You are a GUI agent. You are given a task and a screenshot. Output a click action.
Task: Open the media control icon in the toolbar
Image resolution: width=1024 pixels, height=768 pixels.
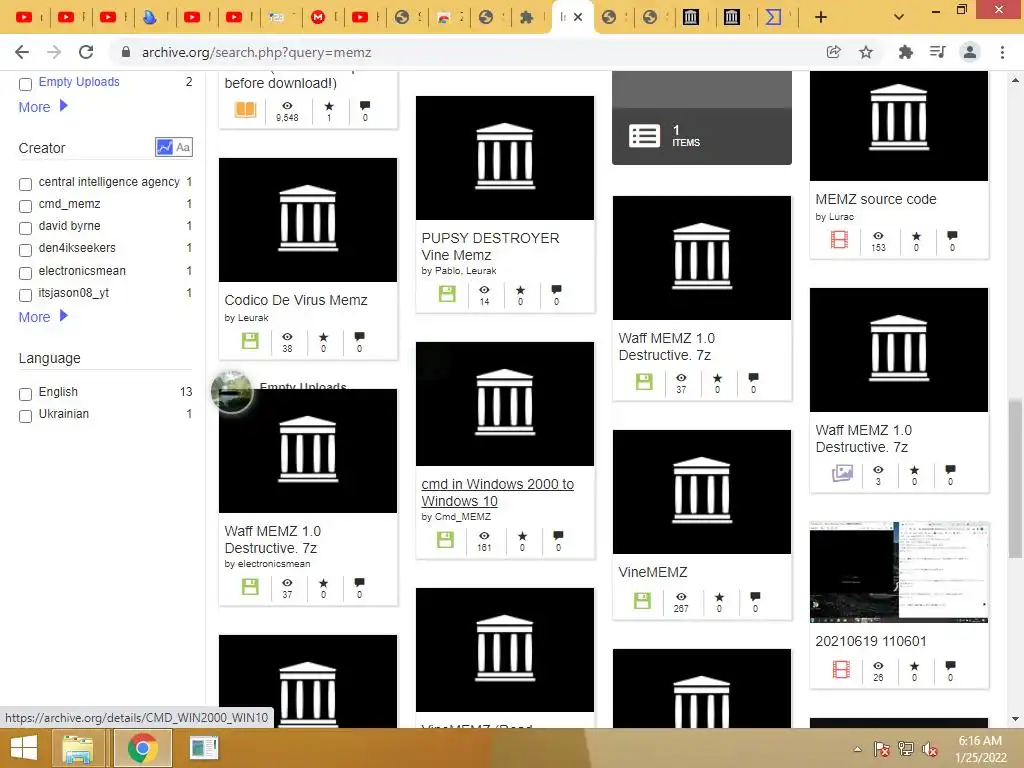pos(937,52)
